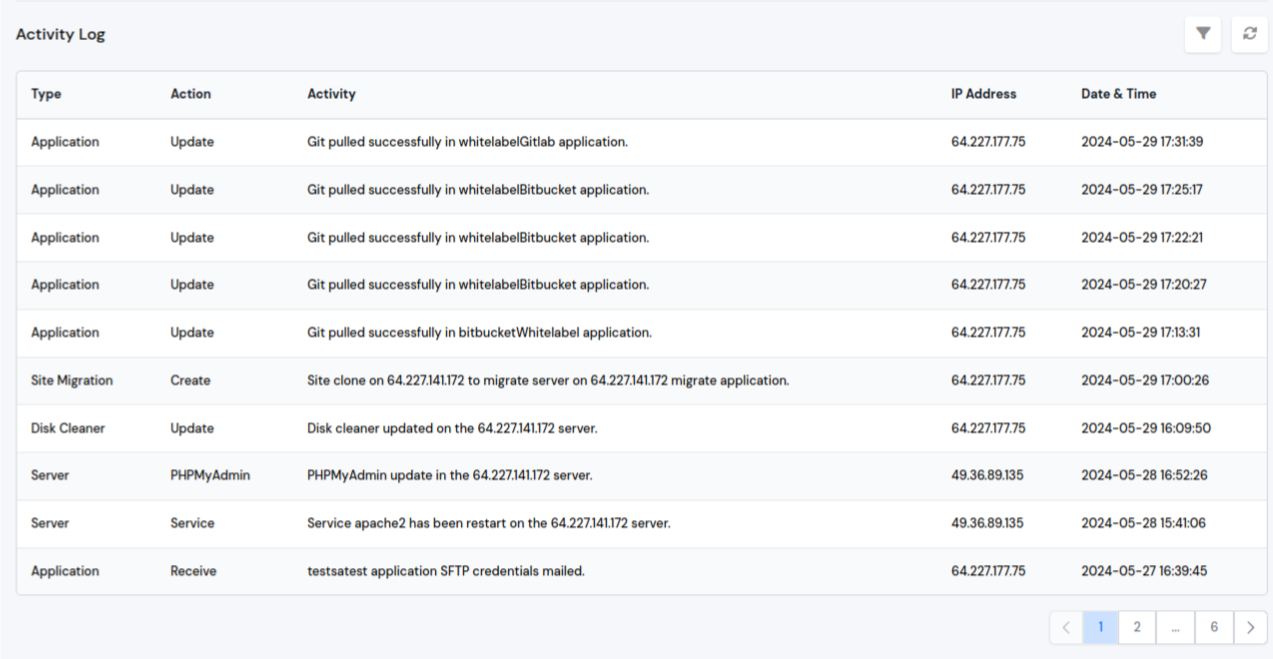Viewport: 1273px width, 659px height.
Task: Click the apache2 service restart entry
Action: coord(488,524)
